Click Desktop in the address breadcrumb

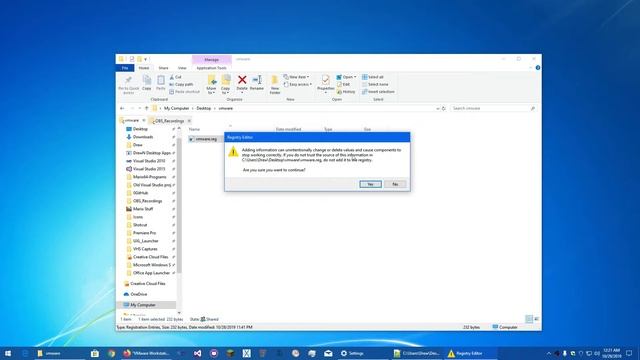[x=204, y=108]
